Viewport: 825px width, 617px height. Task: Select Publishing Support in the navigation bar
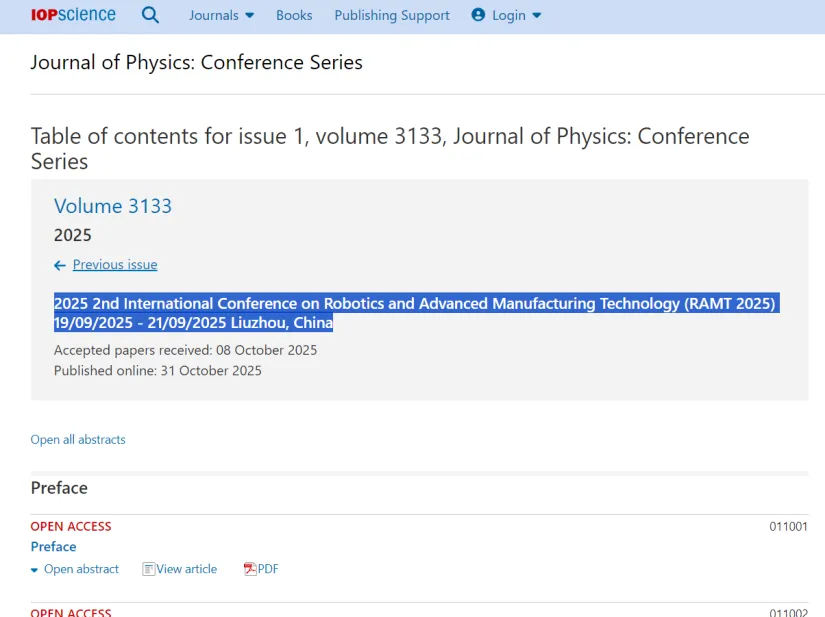coord(392,15)
